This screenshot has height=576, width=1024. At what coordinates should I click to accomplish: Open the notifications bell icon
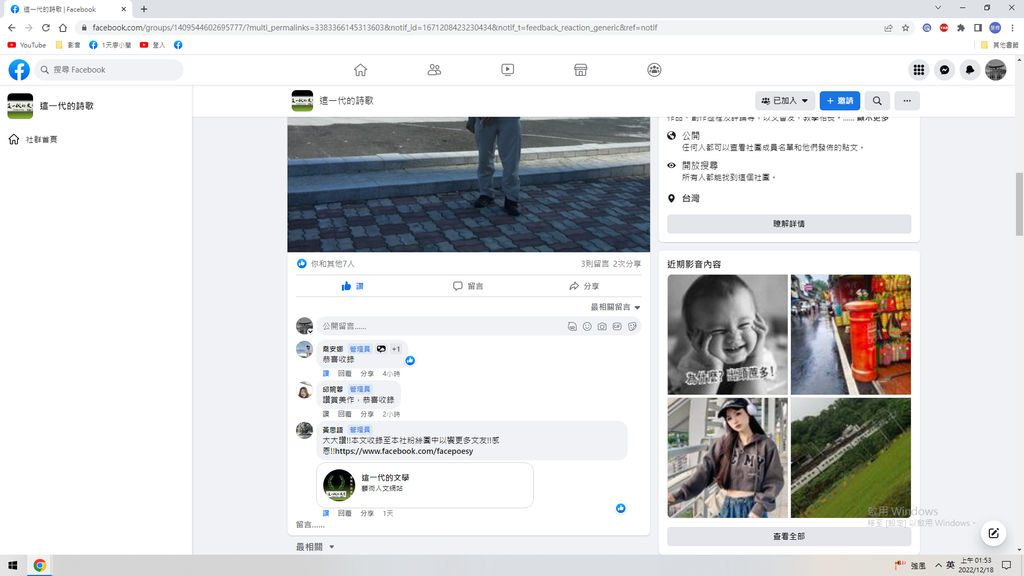(x=970, y=70)
